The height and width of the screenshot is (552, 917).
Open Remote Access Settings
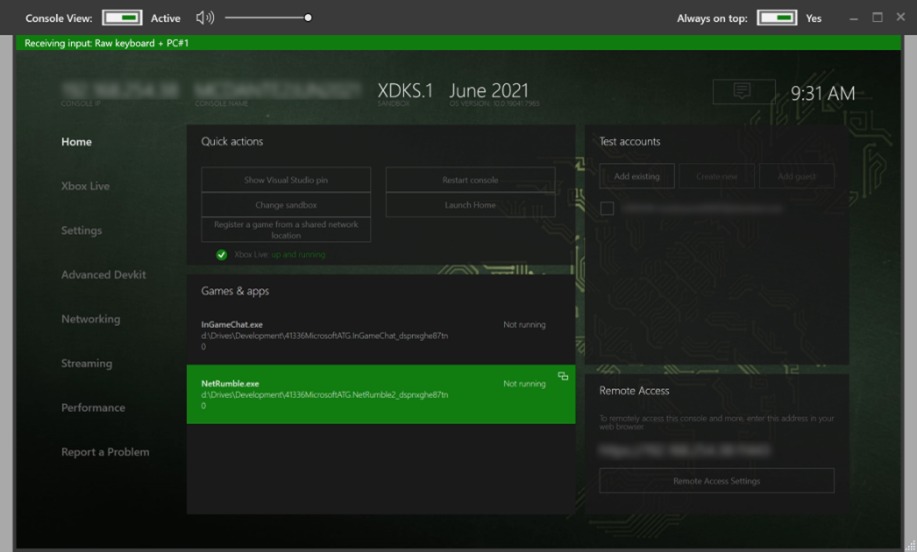point(716,481)
